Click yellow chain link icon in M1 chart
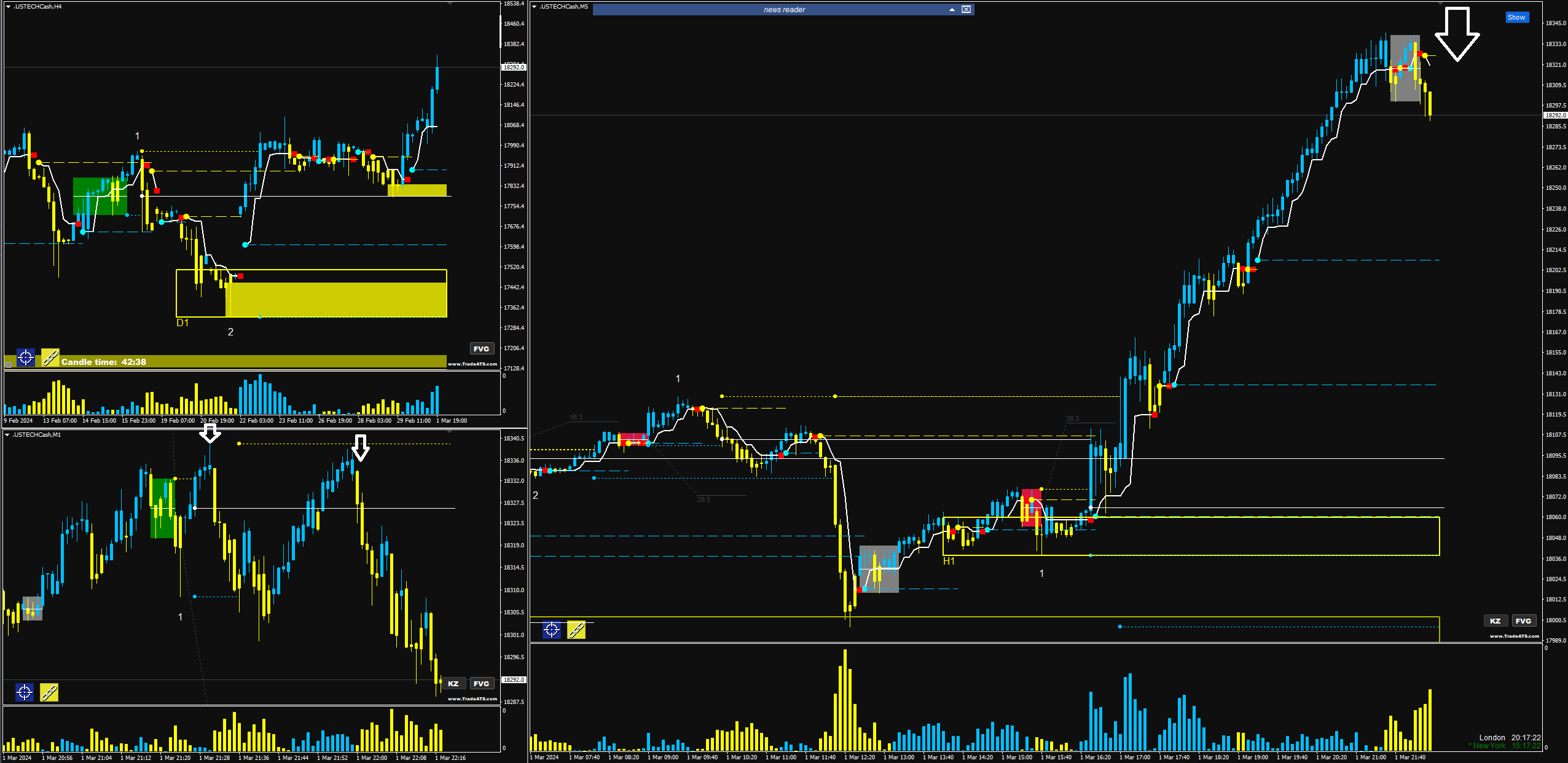The image size is (1568, 763). click(49, 692)
